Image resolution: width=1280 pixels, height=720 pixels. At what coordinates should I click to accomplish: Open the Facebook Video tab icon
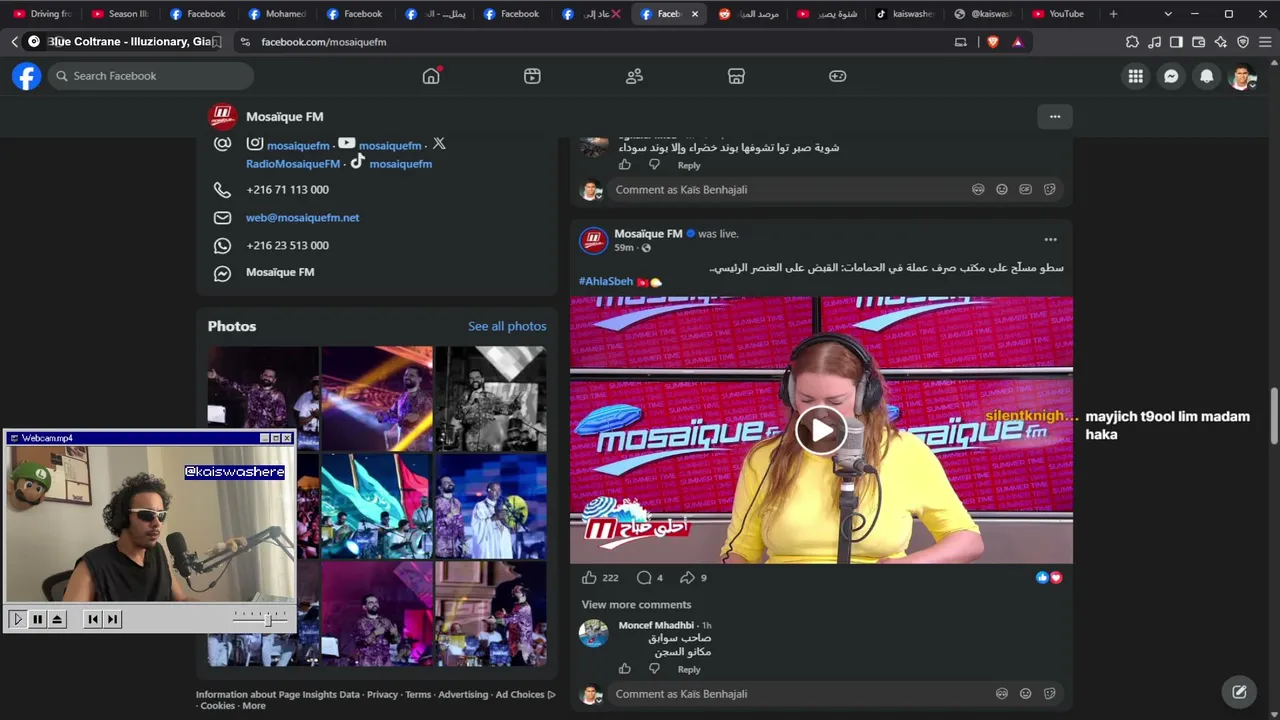point(532,76)
